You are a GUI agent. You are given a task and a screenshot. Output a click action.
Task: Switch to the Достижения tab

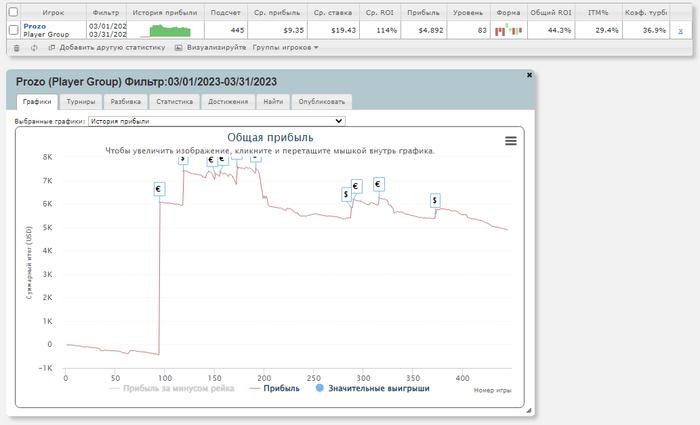228,102
